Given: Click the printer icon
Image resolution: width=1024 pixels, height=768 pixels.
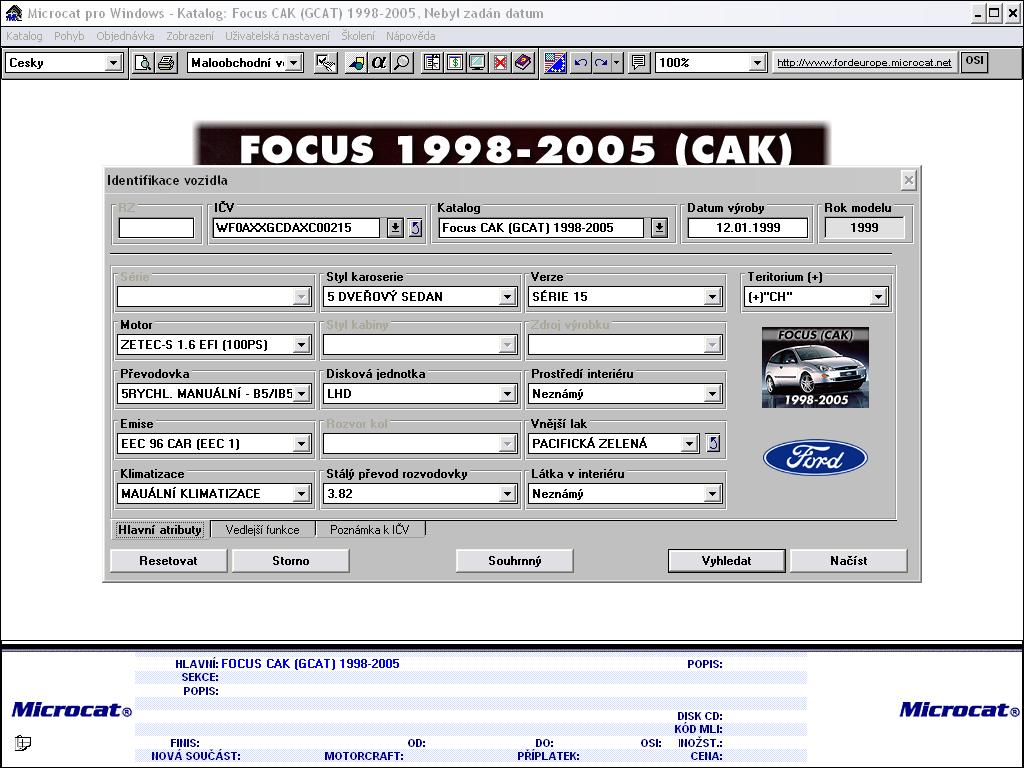Looking at the screenshot, I should coord(165,63).
